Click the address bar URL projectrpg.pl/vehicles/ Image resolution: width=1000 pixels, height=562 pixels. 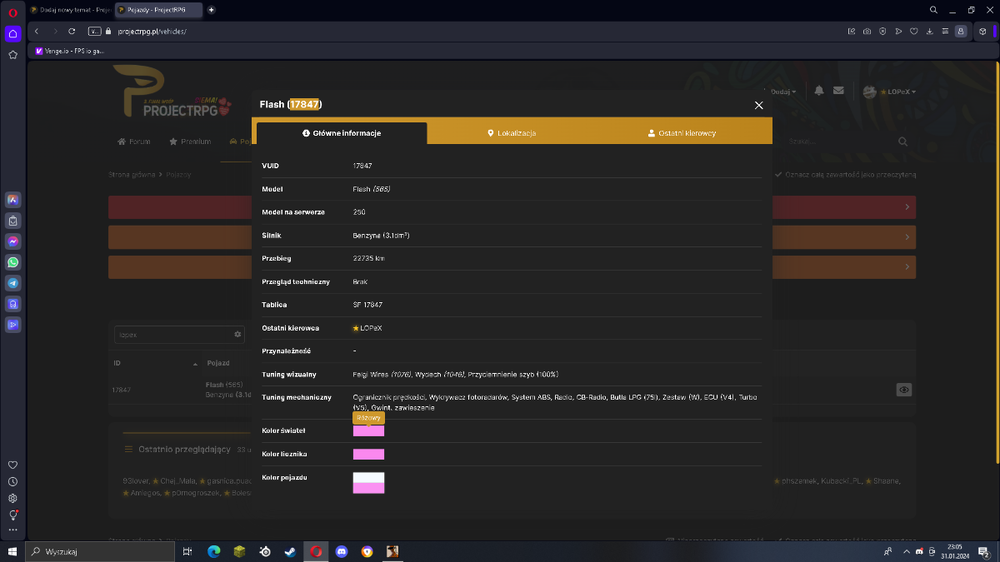tap(152, 31)
